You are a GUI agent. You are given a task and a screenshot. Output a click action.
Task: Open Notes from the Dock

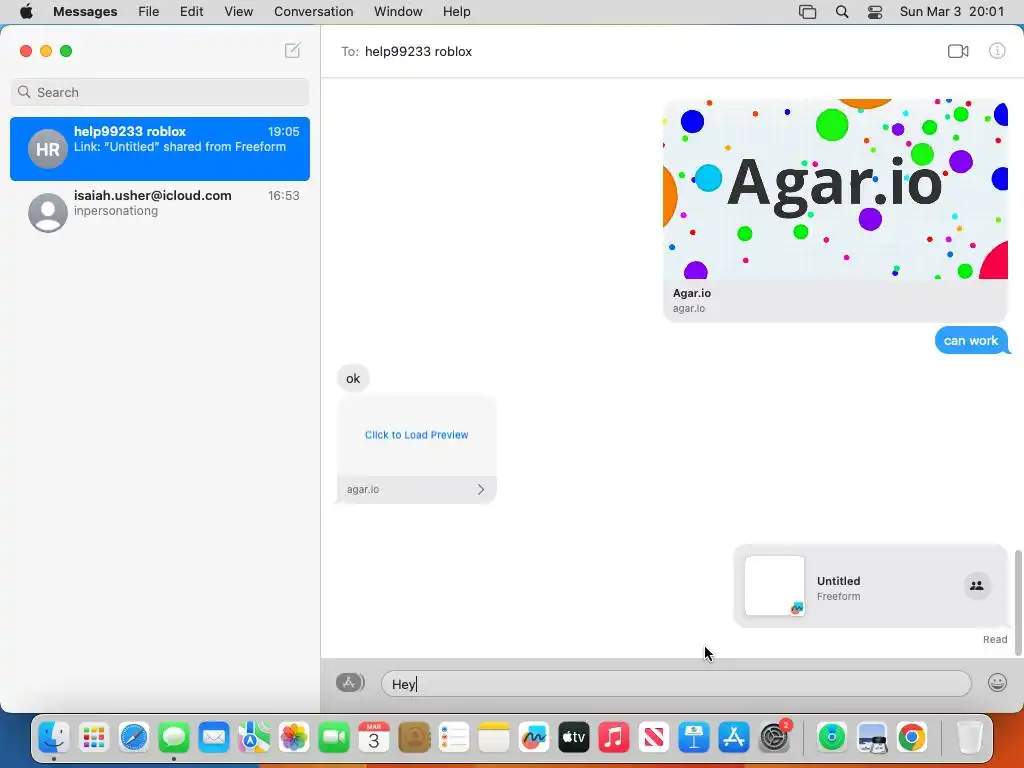coord(494,737)
